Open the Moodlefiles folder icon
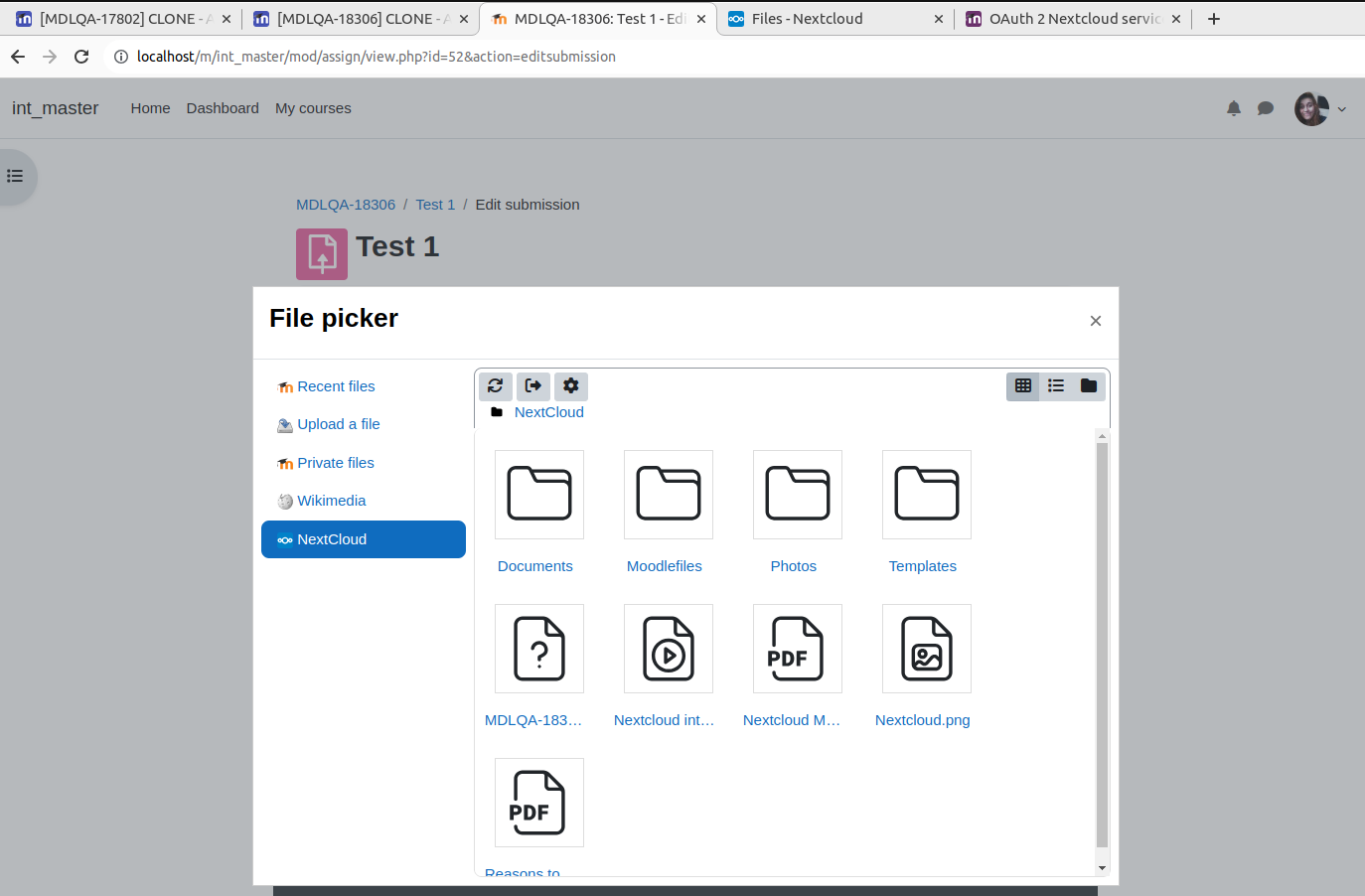Screen dimensions: 1365x896 pos(669,495)
